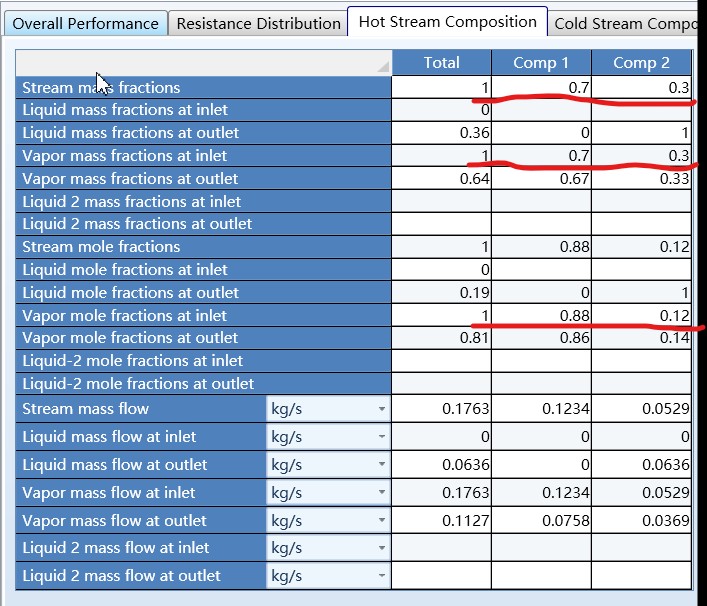Open Vapor mass flow at outlet units
707x606 pixels.
click(381, 521)
